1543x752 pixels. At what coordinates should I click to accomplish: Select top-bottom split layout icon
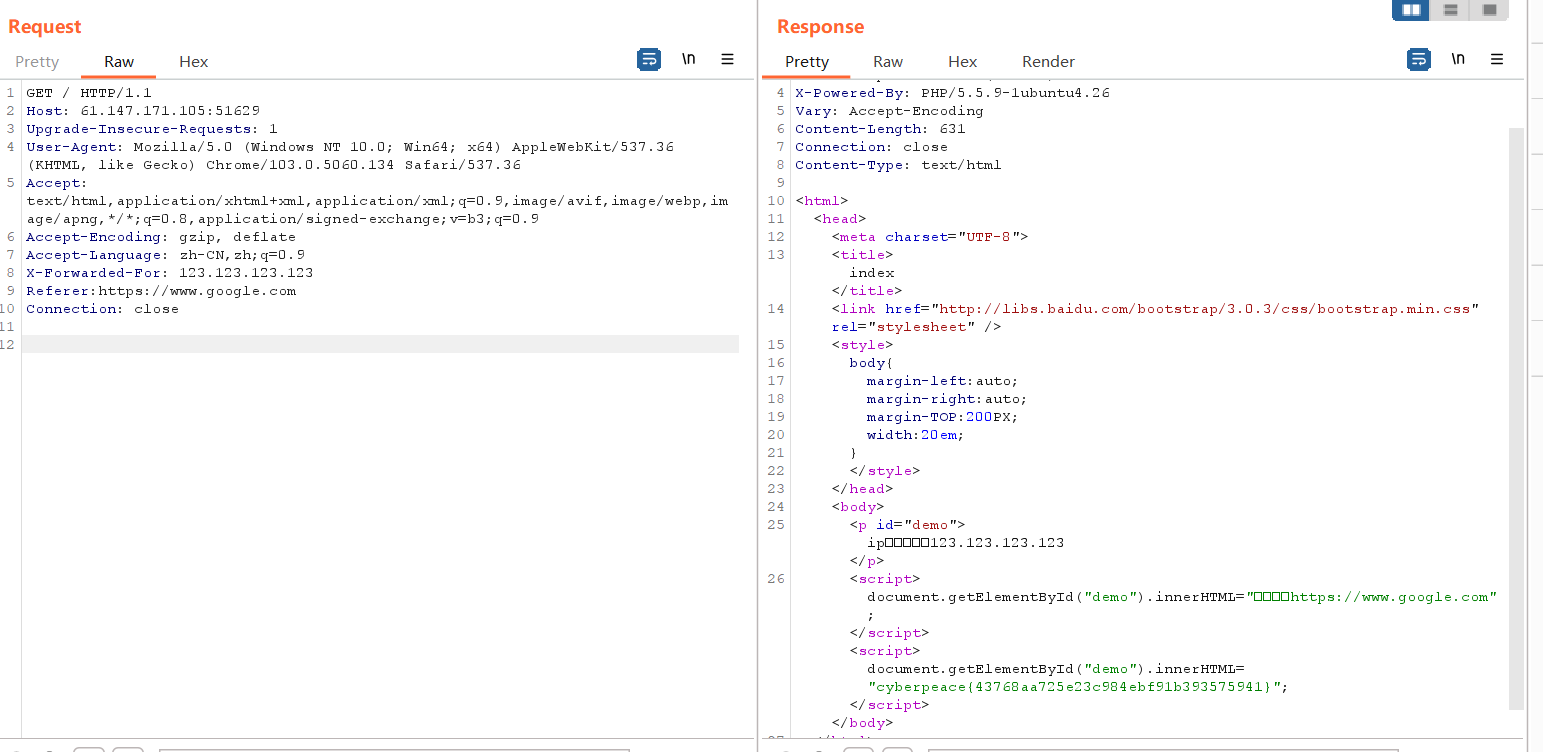[1450, 10]
